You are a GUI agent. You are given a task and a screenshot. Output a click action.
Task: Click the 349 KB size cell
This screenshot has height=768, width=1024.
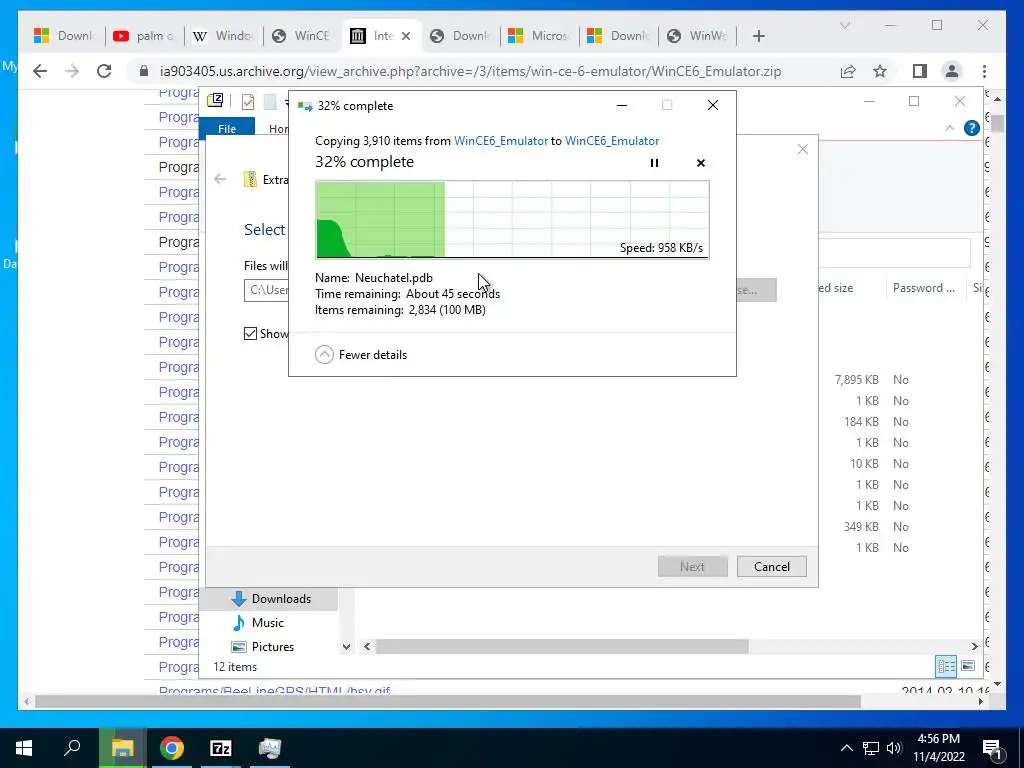[x=861, y=526]
